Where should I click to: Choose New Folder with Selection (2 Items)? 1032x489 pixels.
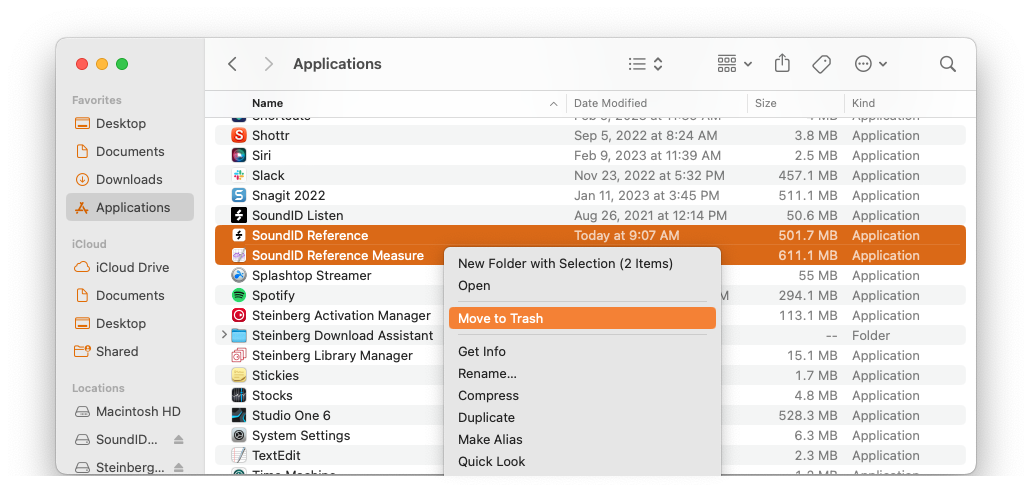click(582, 263)
